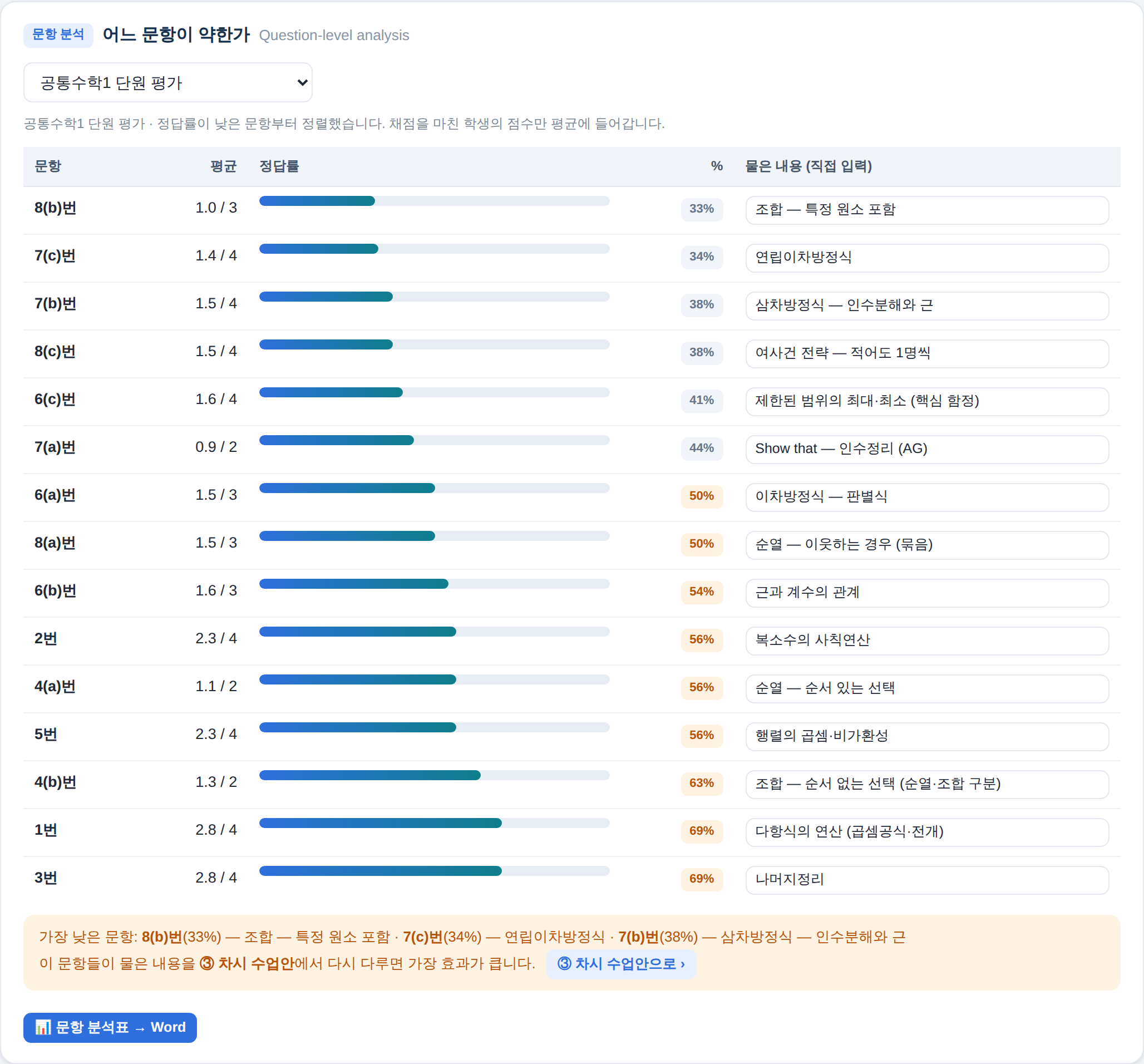Click the 8(b)번 progress bar
Image resolution: width=1144 pixels, height=1064 pixels.
(434, 201)
